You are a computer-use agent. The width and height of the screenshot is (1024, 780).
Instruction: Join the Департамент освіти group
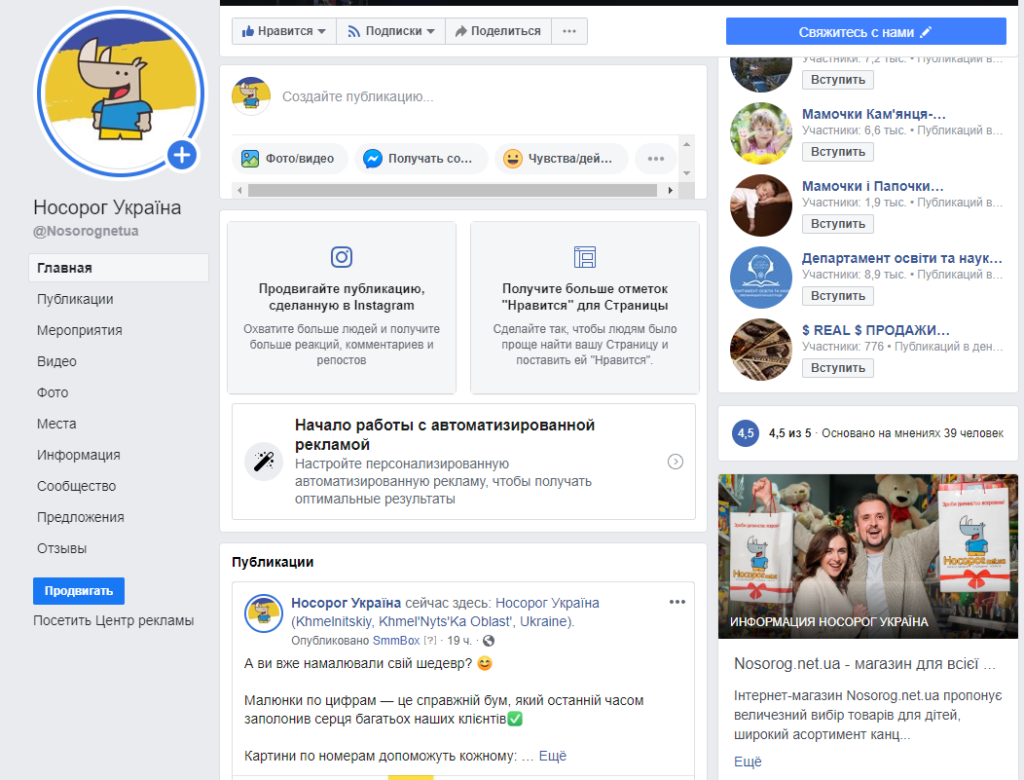coord(838,296)
